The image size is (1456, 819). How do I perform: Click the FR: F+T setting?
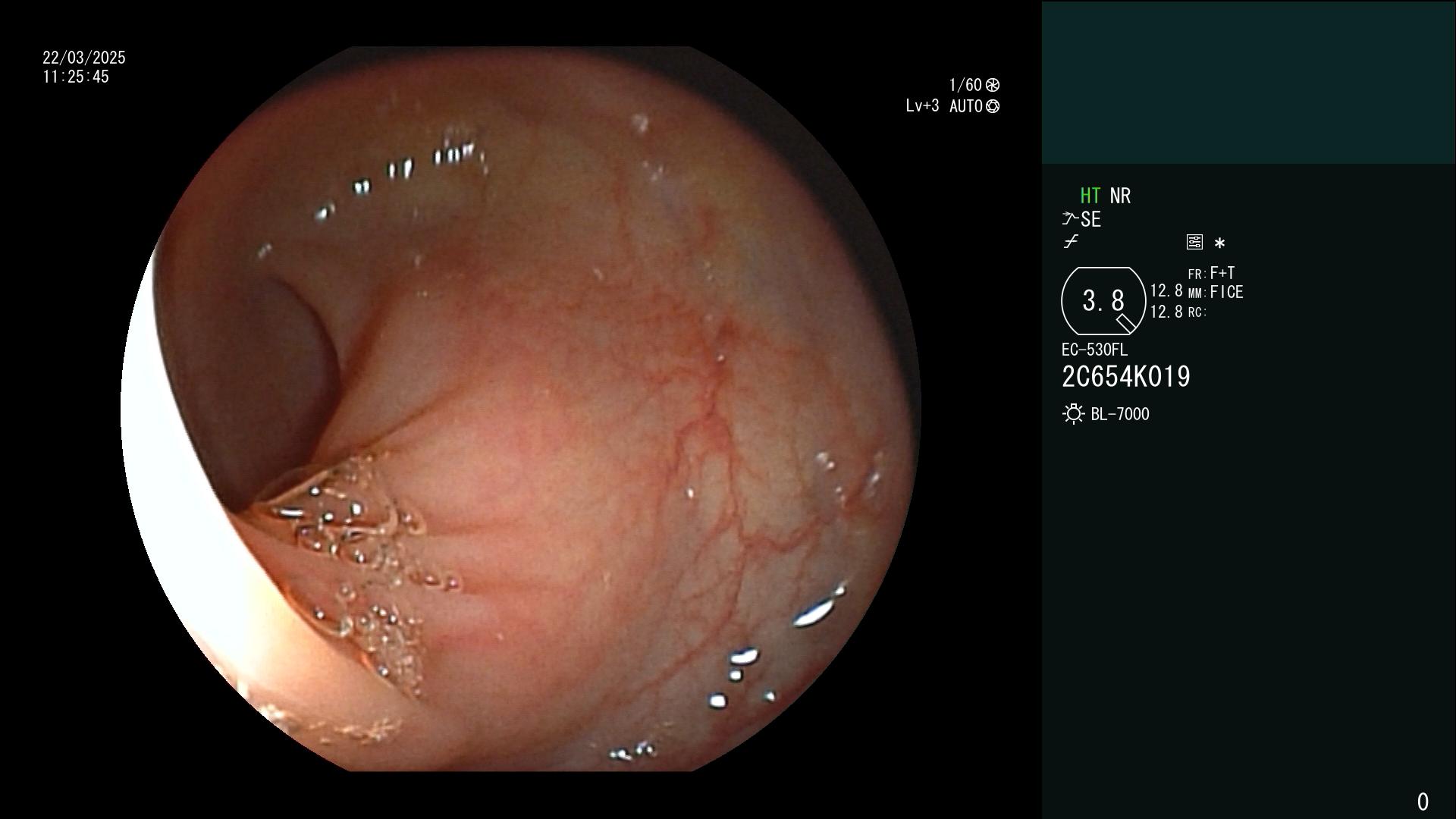[x=1211, y=273]
